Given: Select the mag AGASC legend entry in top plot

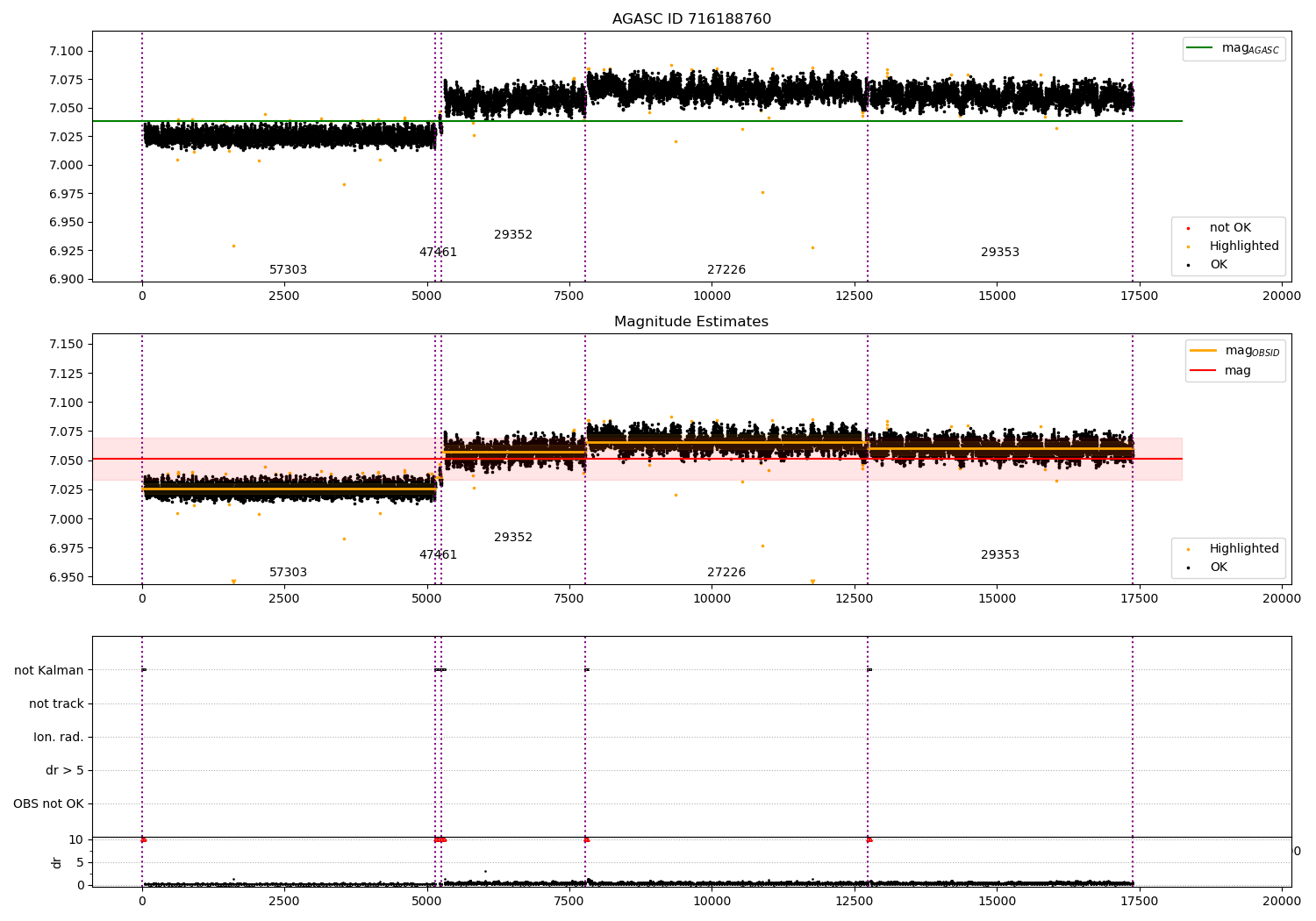Looking at the screenshot, I should (1234, 48).
